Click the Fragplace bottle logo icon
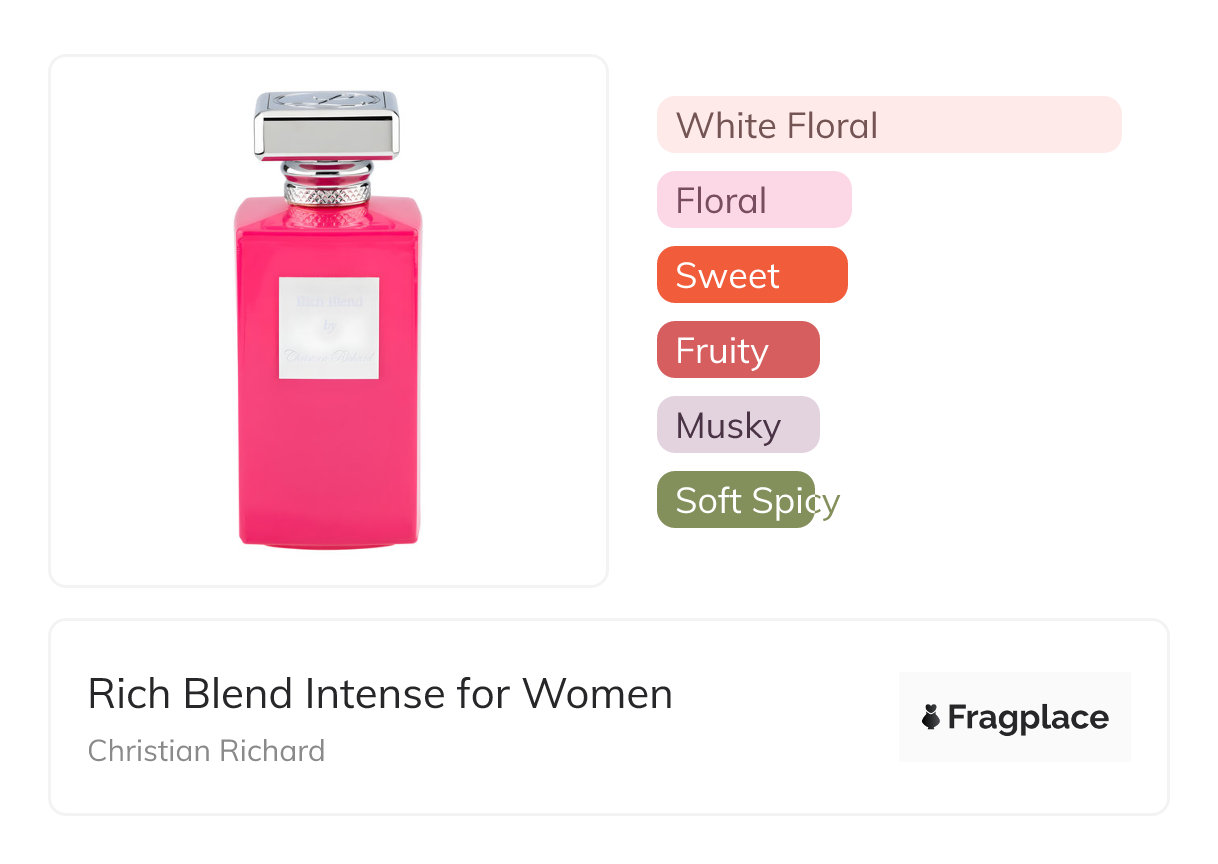This screenshot has width=1218, height=864. point(931,717)
